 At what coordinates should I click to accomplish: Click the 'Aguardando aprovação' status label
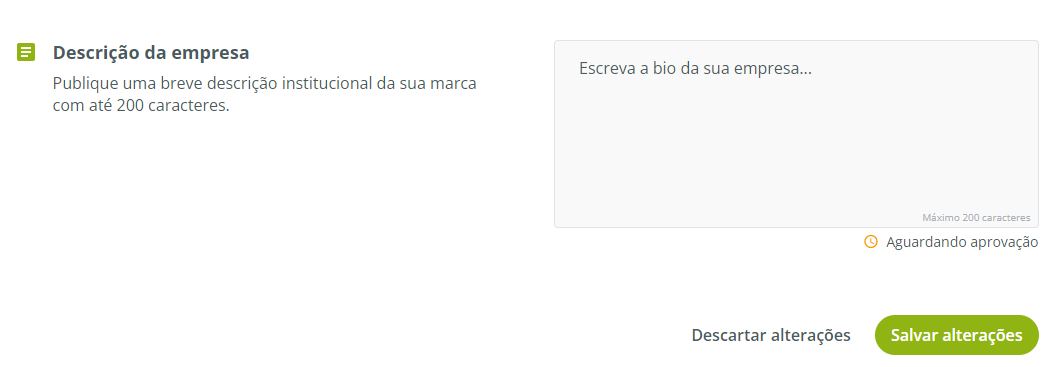(962, 242)
